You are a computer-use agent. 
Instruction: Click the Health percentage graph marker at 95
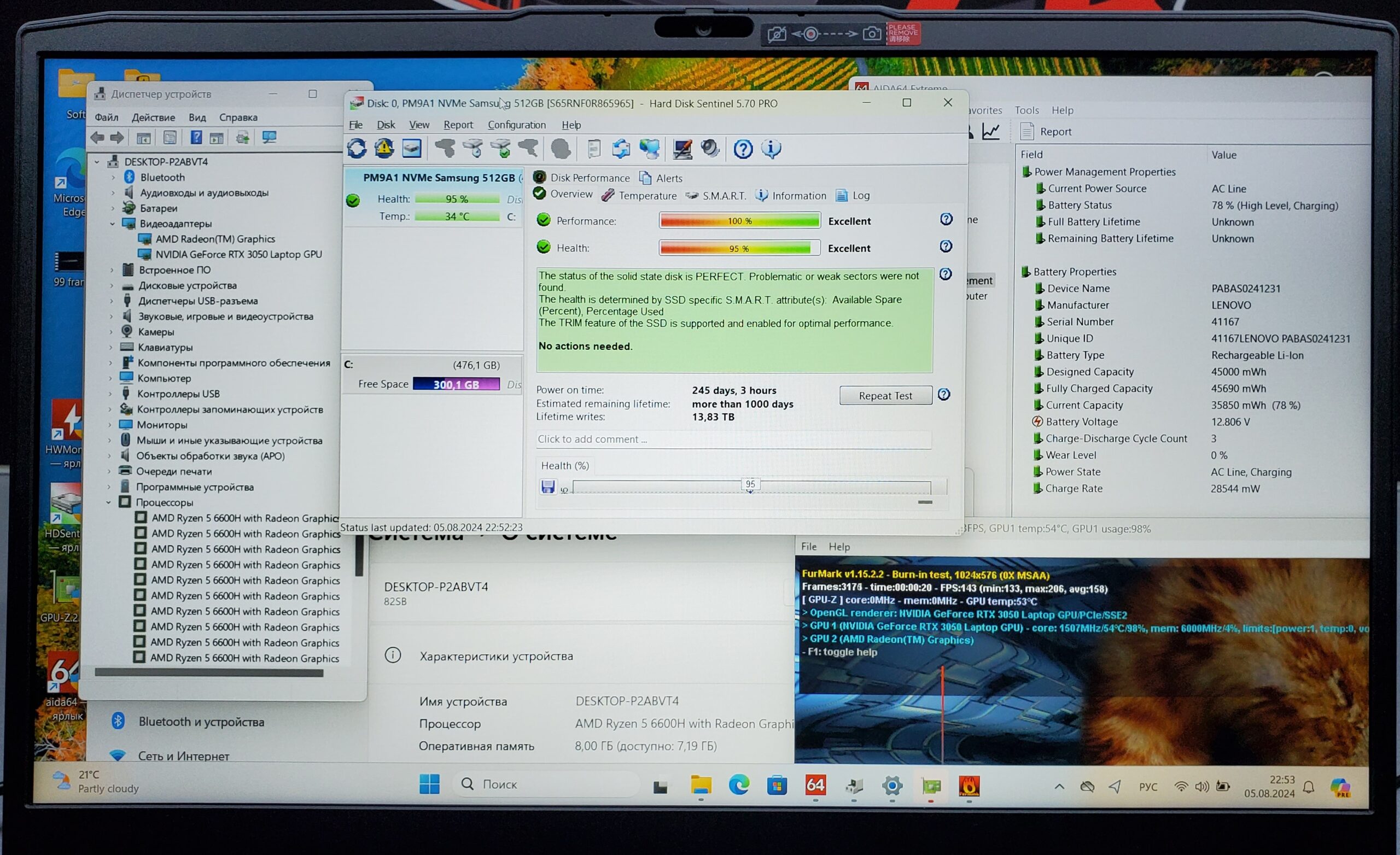tap(750, 484)
